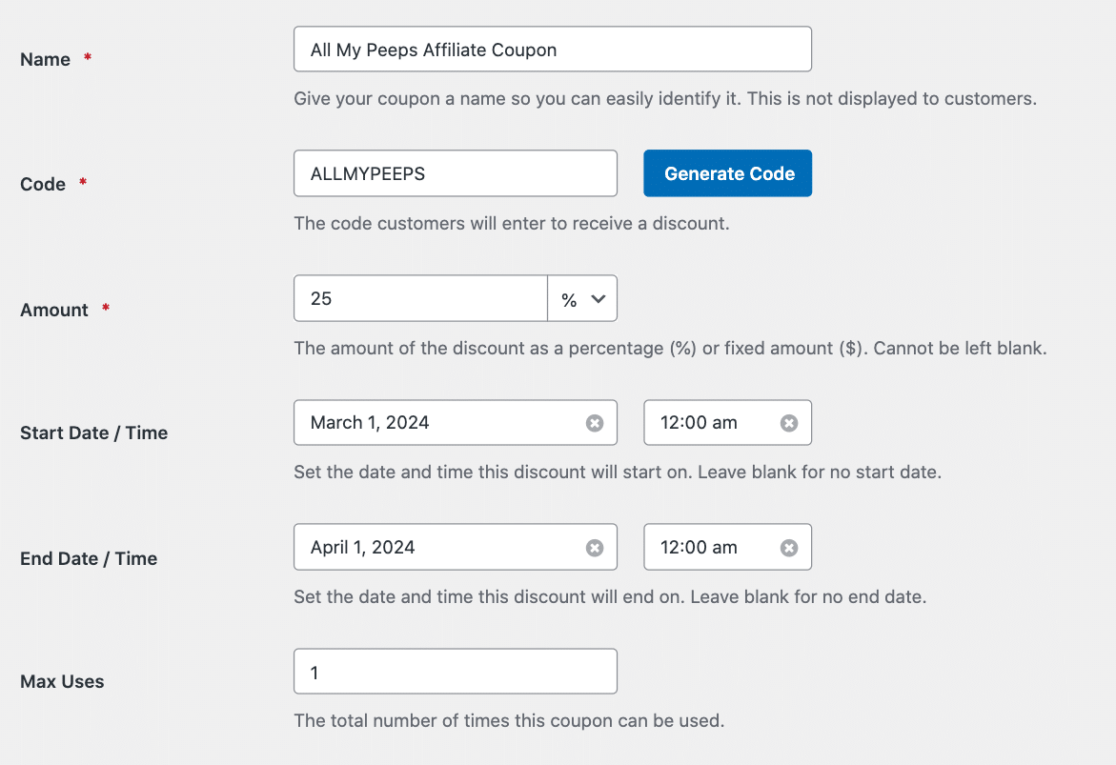Viewport: 1116px width, 765px height.
Task: Focus the coupon name text field
Action: (x=552, y=50)
